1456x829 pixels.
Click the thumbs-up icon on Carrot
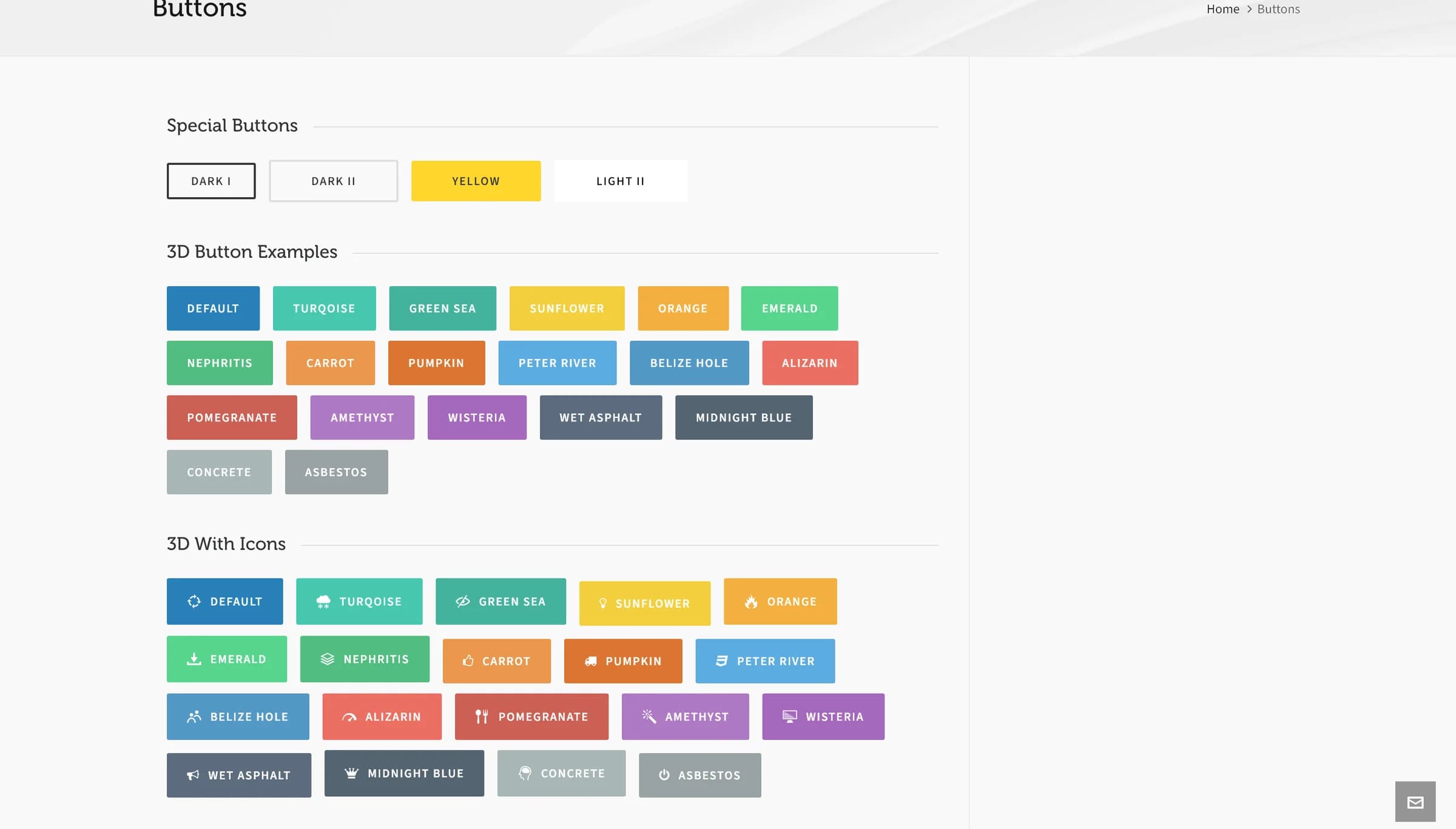click(x=468, y=660)
